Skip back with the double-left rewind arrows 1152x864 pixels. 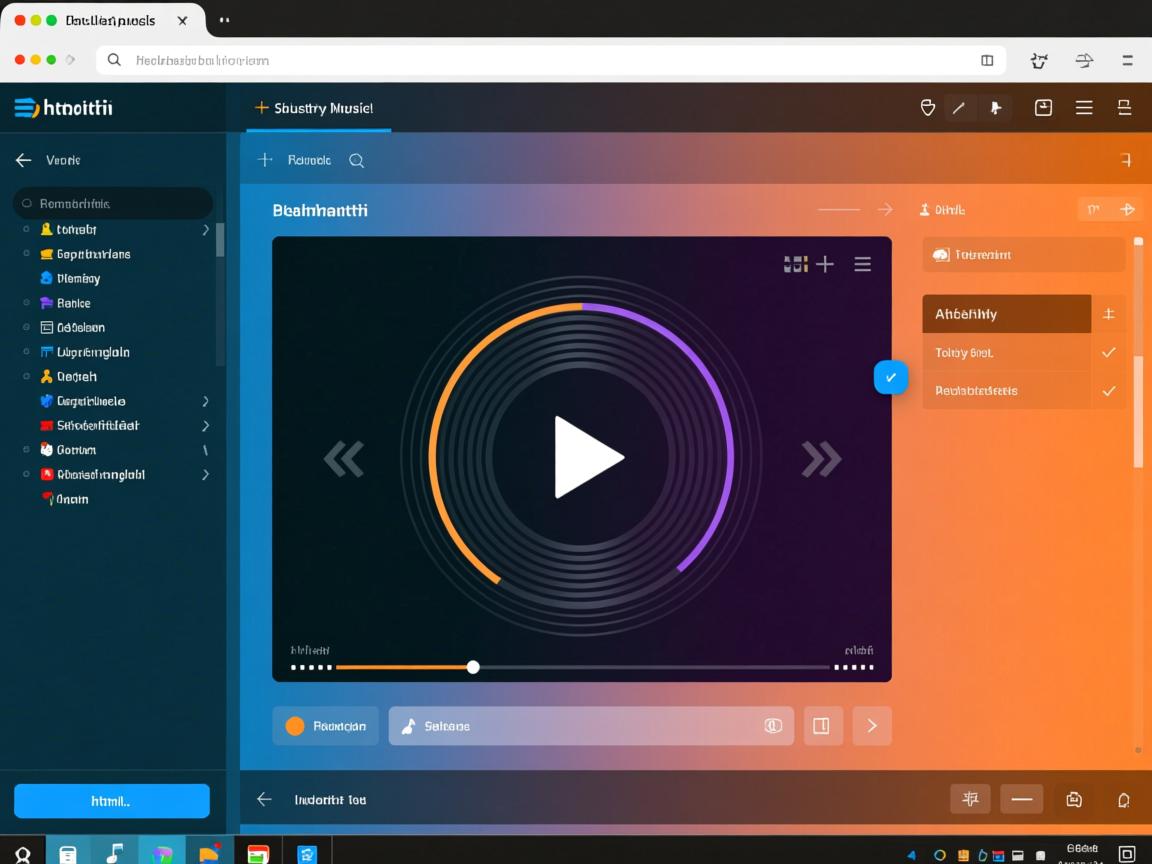(344, 458)
